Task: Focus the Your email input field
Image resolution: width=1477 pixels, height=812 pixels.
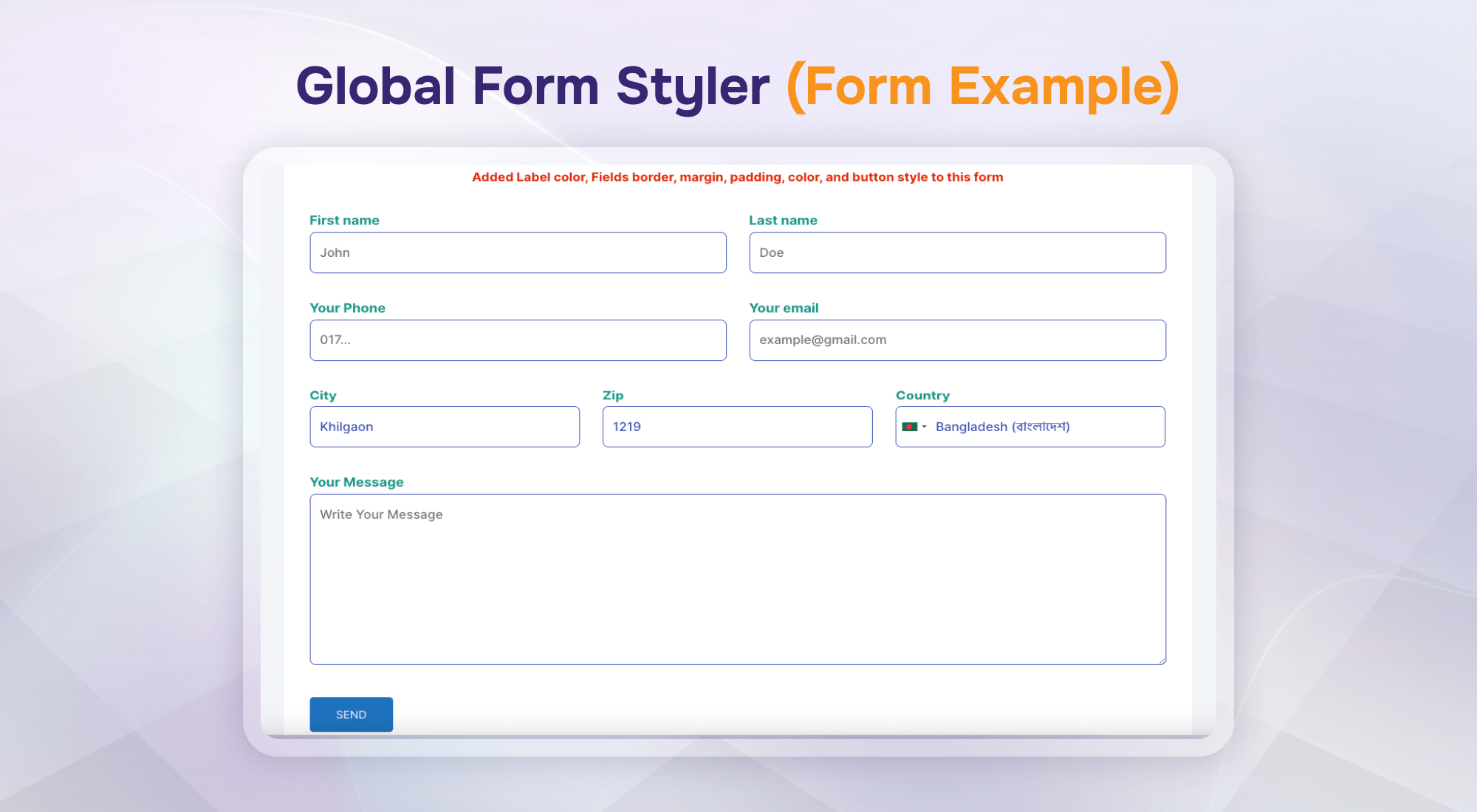Action: coord(957,340)
